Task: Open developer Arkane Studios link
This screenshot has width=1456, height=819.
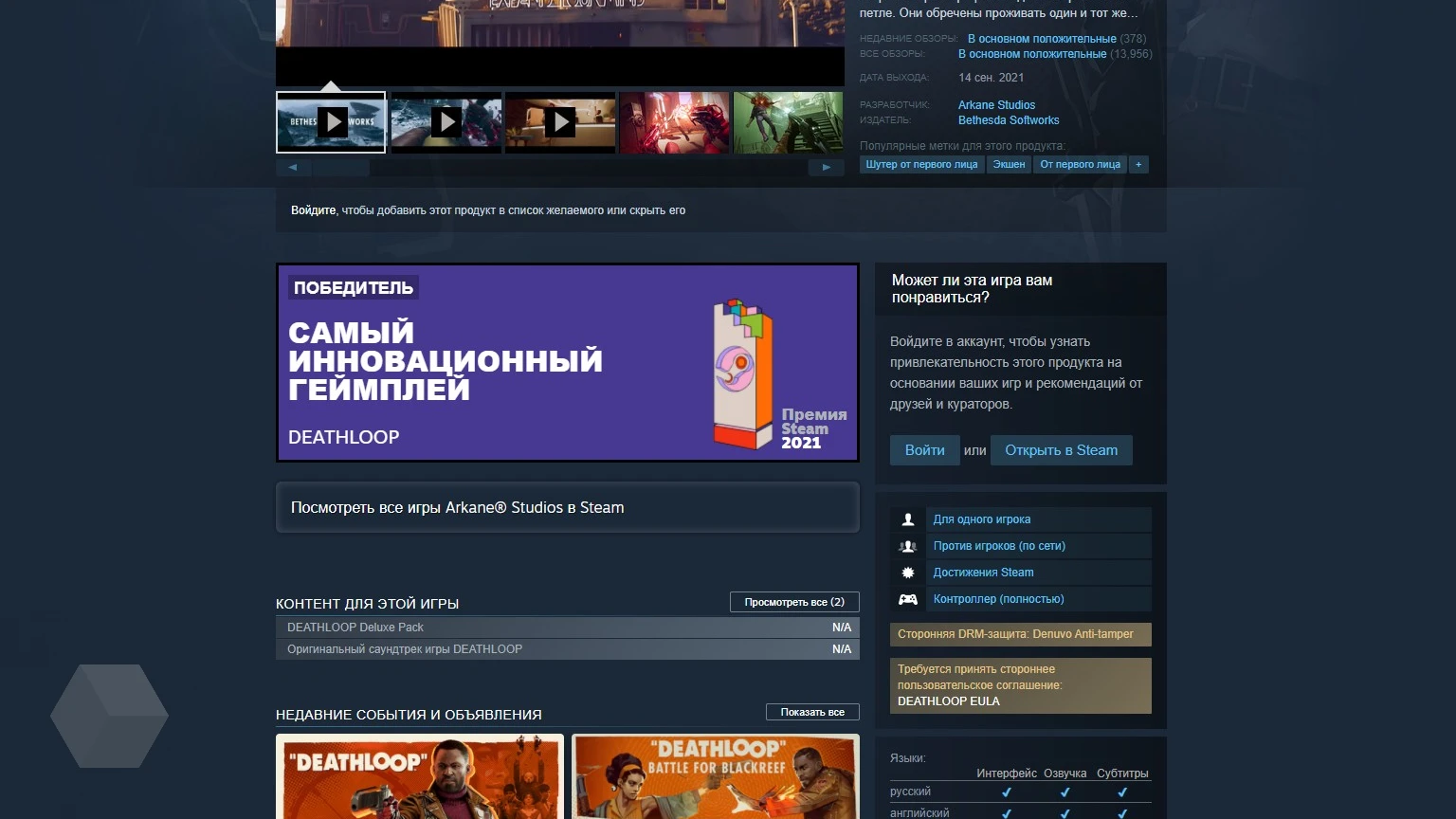Action: [996, 105]
